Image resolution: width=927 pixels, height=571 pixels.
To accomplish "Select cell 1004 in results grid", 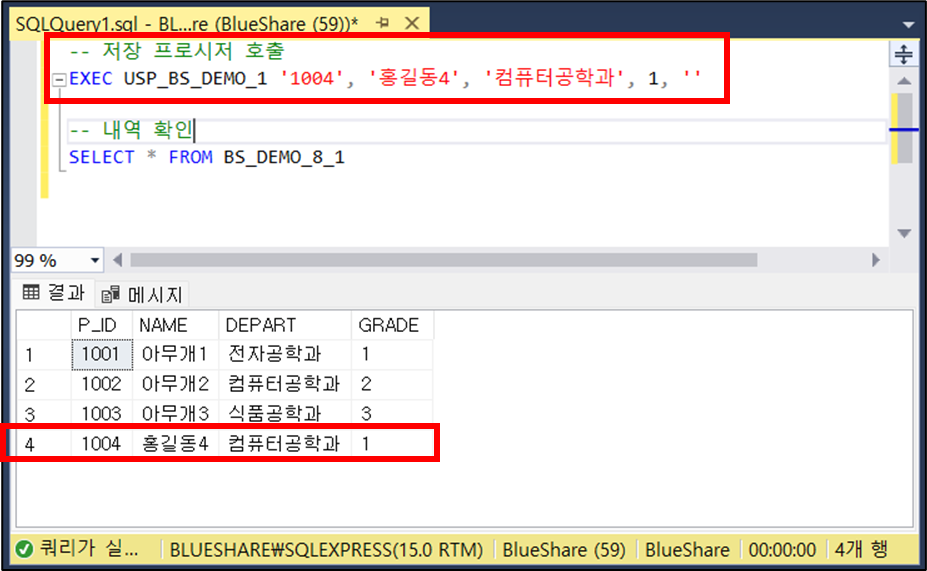I will 102,443.
